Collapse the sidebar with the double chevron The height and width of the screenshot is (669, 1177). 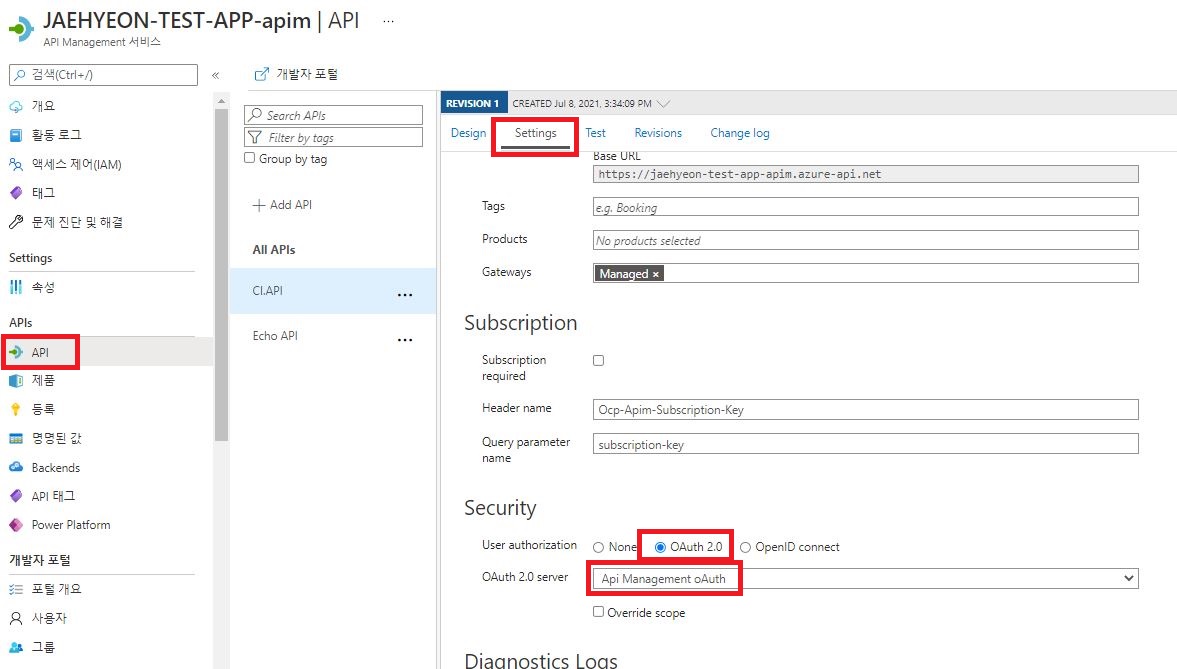(215, 75)
